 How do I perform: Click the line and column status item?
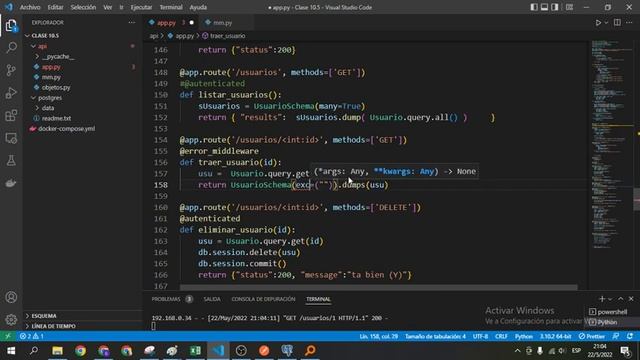(x=378, y=336)
